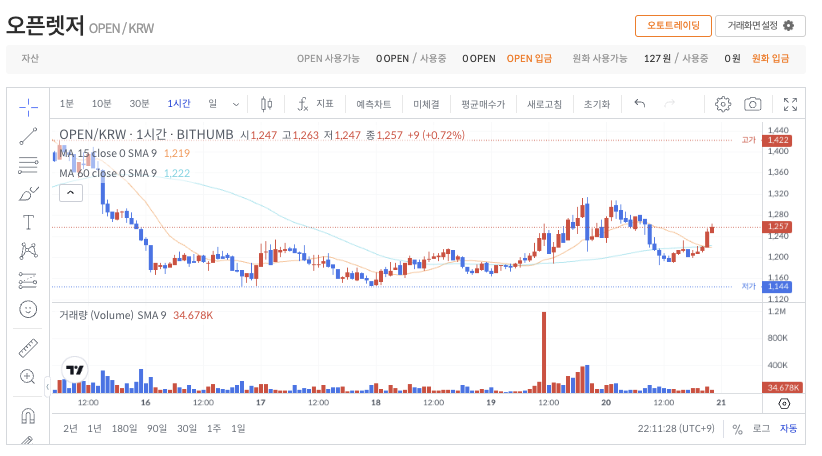
Task: Click the 원화 입금 link
Action: click(x=770, y=58)
